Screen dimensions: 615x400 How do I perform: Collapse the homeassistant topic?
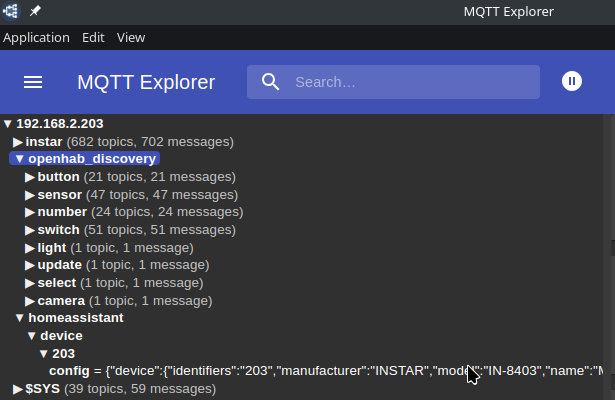point(19,318)
